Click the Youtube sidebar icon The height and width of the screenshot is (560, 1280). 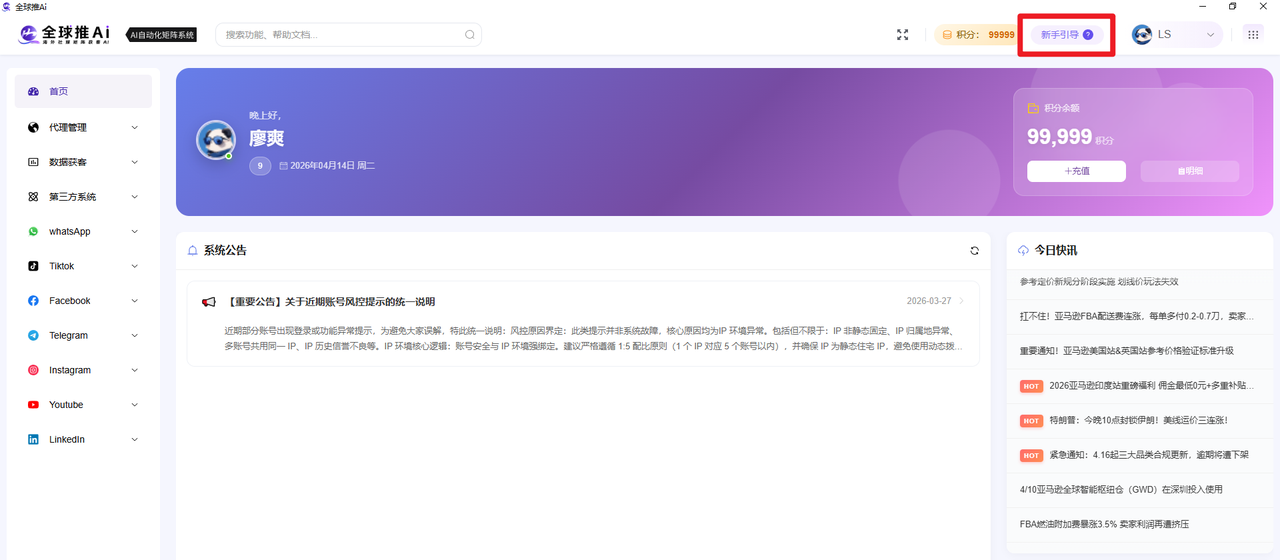click(33, 405)
